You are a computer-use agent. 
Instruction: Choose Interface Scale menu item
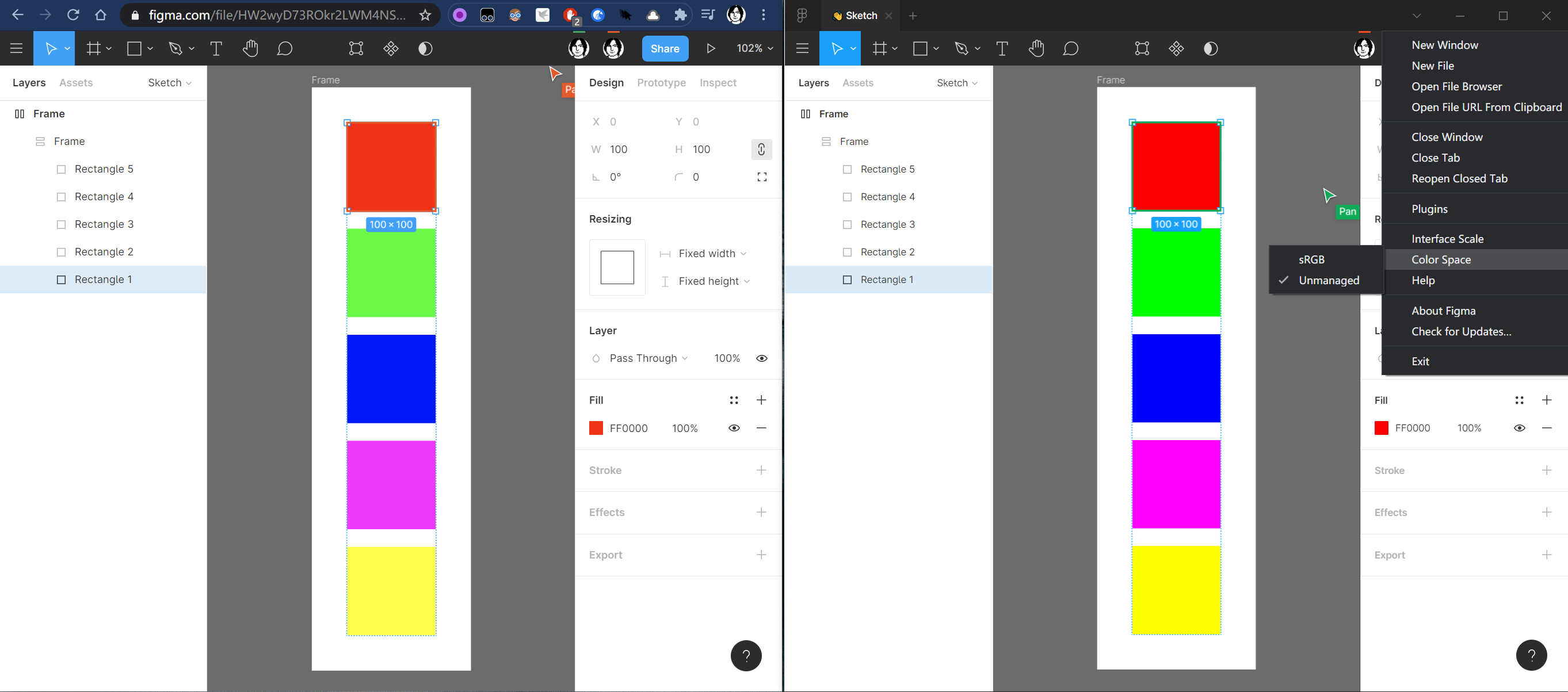point(1475,239)
